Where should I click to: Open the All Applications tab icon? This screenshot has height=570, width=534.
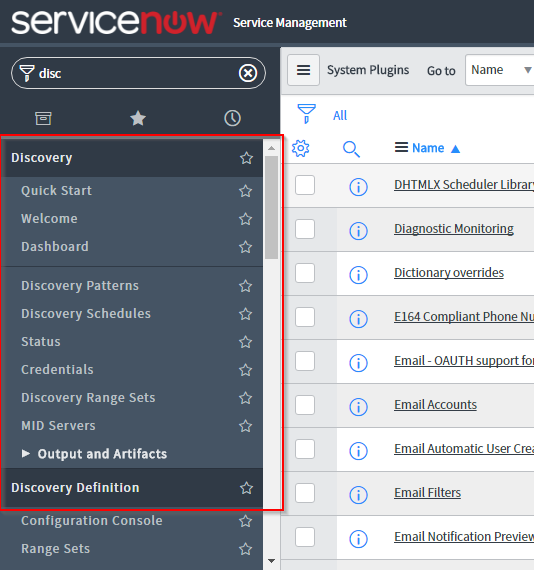click(x=43, y=118)
